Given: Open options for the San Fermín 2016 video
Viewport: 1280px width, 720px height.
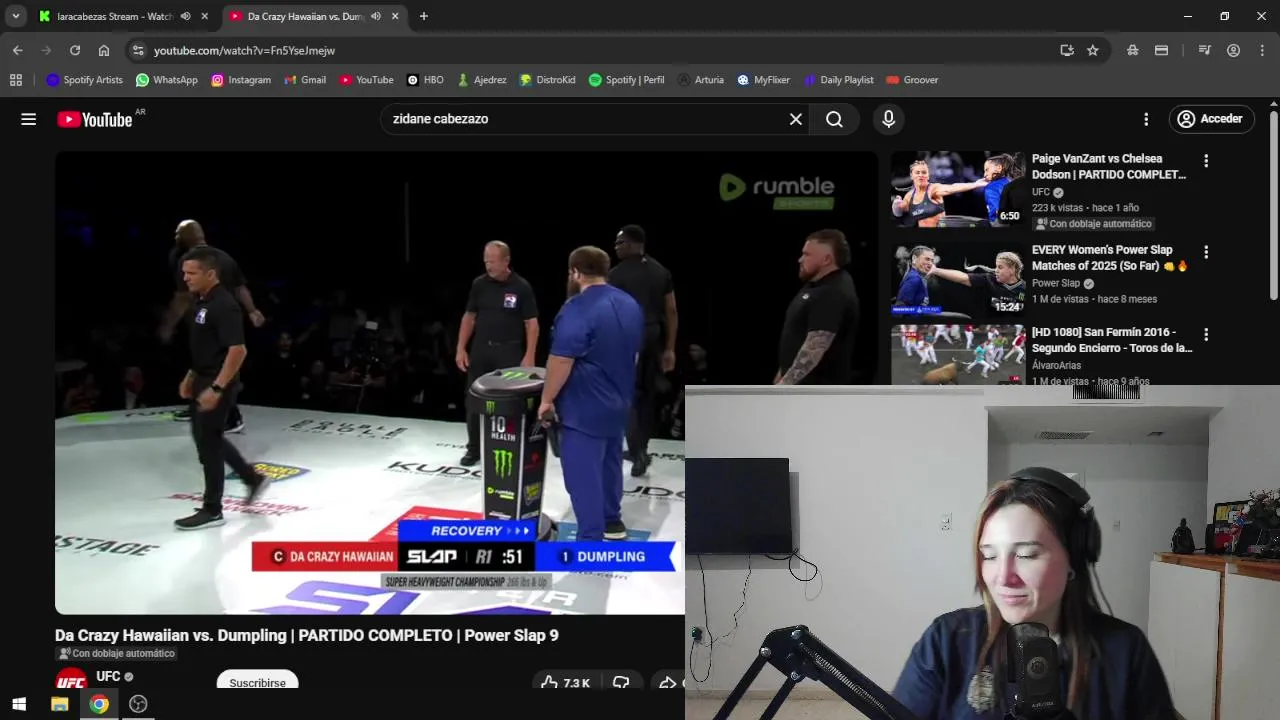Looking at the screenshot, I should [x=1206, y=334].
